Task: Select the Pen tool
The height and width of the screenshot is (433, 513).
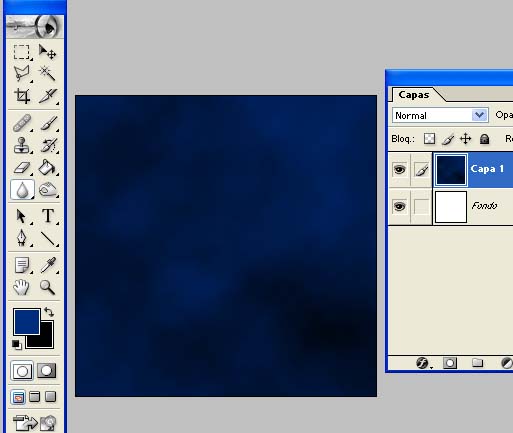Action: click(22, 238)
